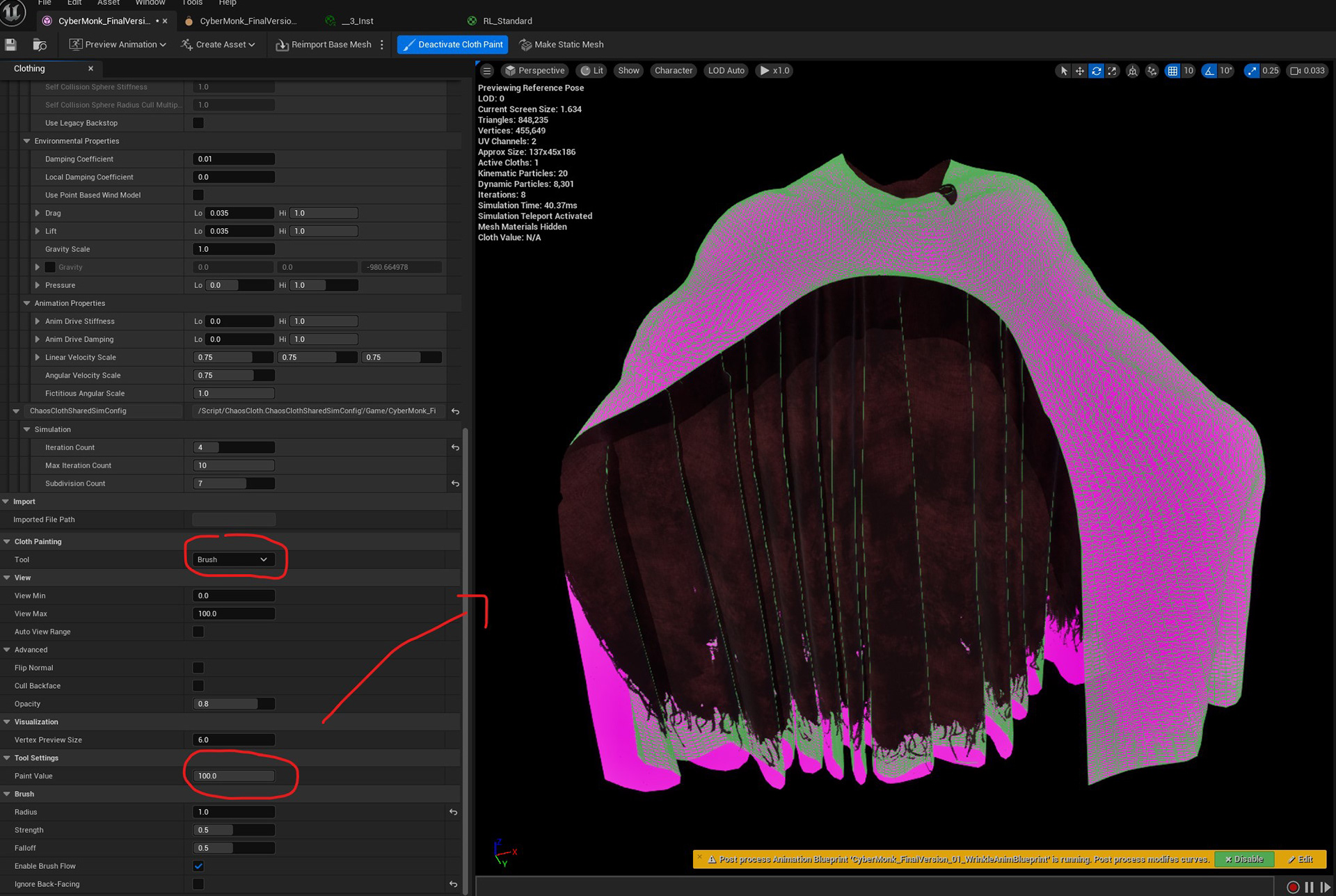Expand the Drag property row

[x=38, y=214]
